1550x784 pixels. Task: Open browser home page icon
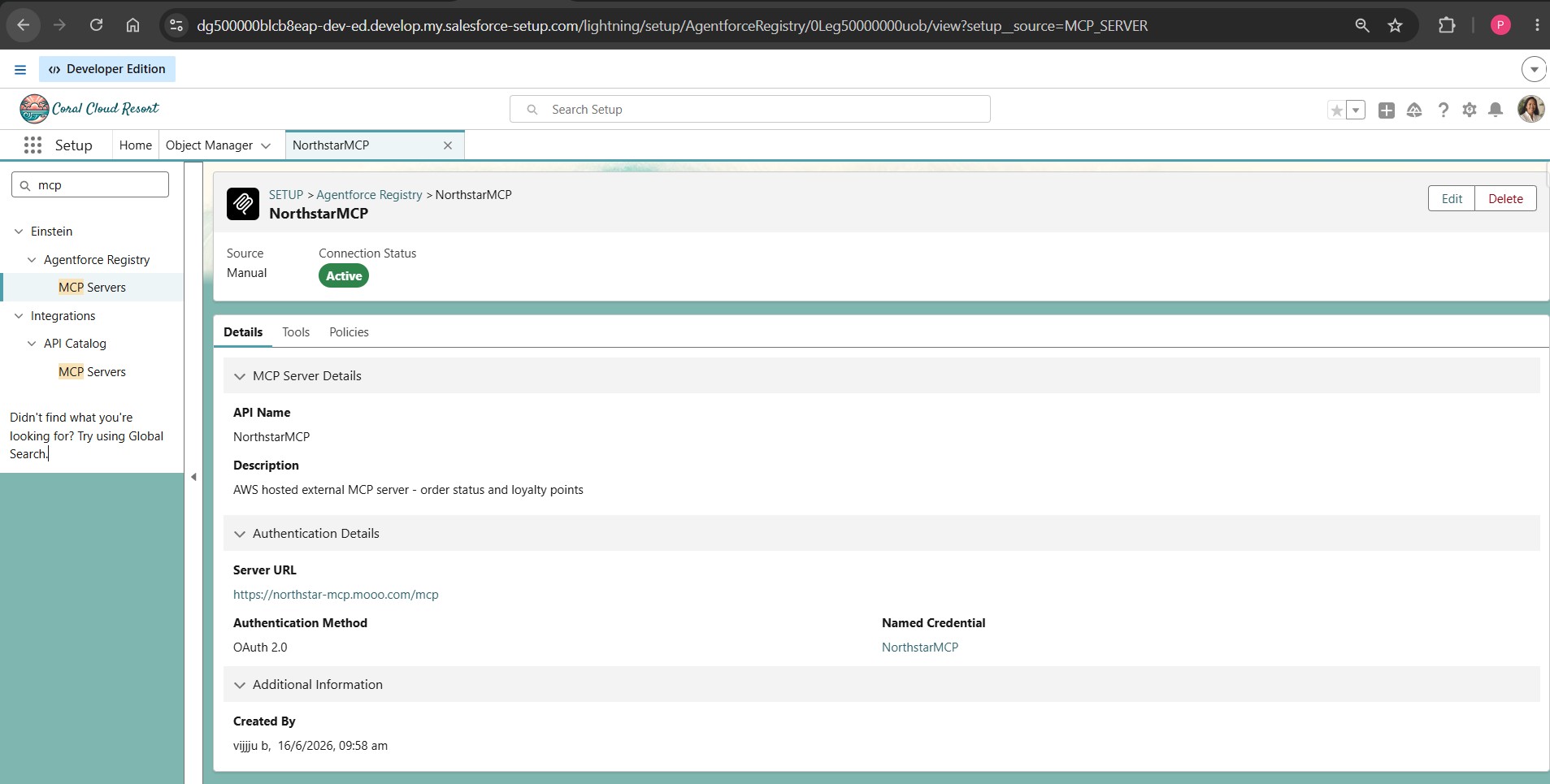(132, 25)
